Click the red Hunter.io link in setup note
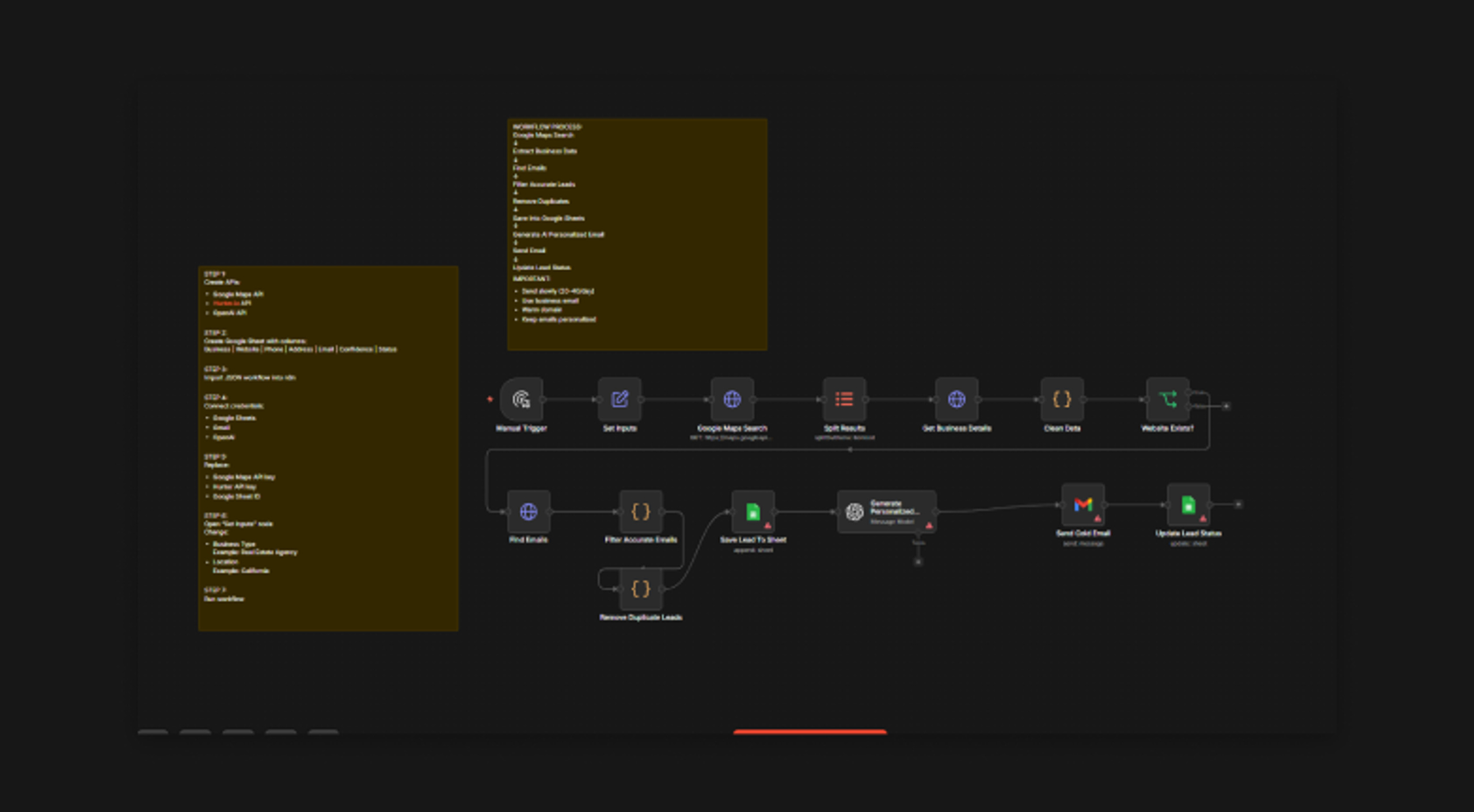 tap(227, 303)
